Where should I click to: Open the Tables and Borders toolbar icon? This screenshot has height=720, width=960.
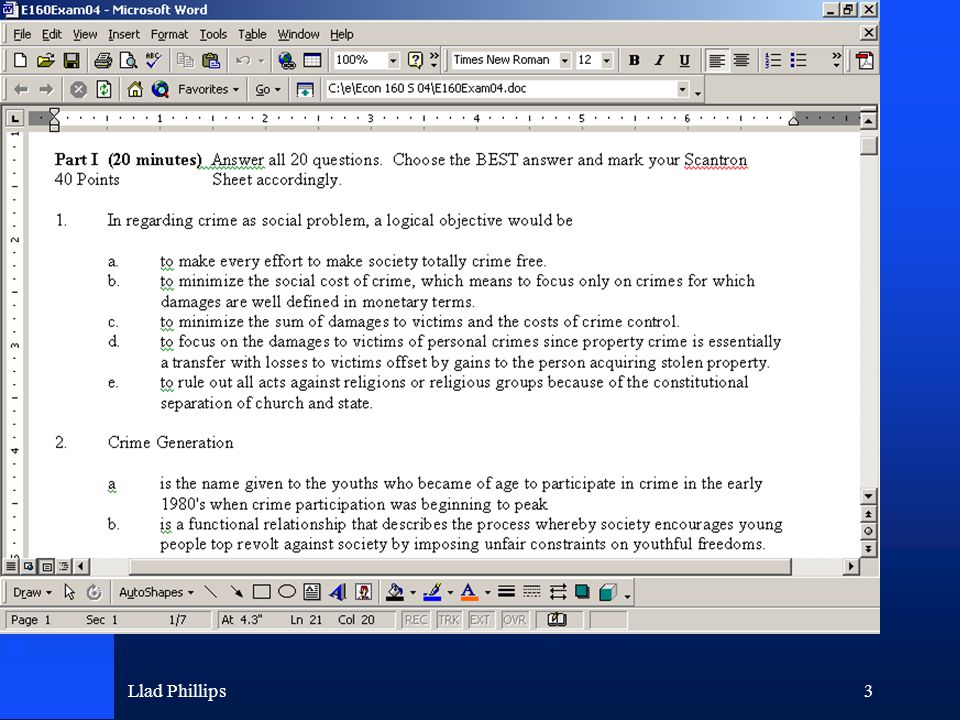[312, 60]
